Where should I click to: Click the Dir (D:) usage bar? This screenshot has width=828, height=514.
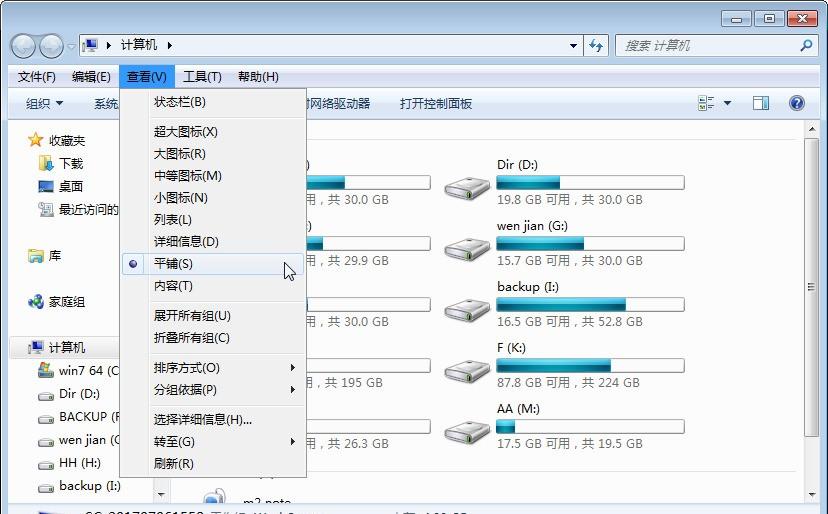590,183
